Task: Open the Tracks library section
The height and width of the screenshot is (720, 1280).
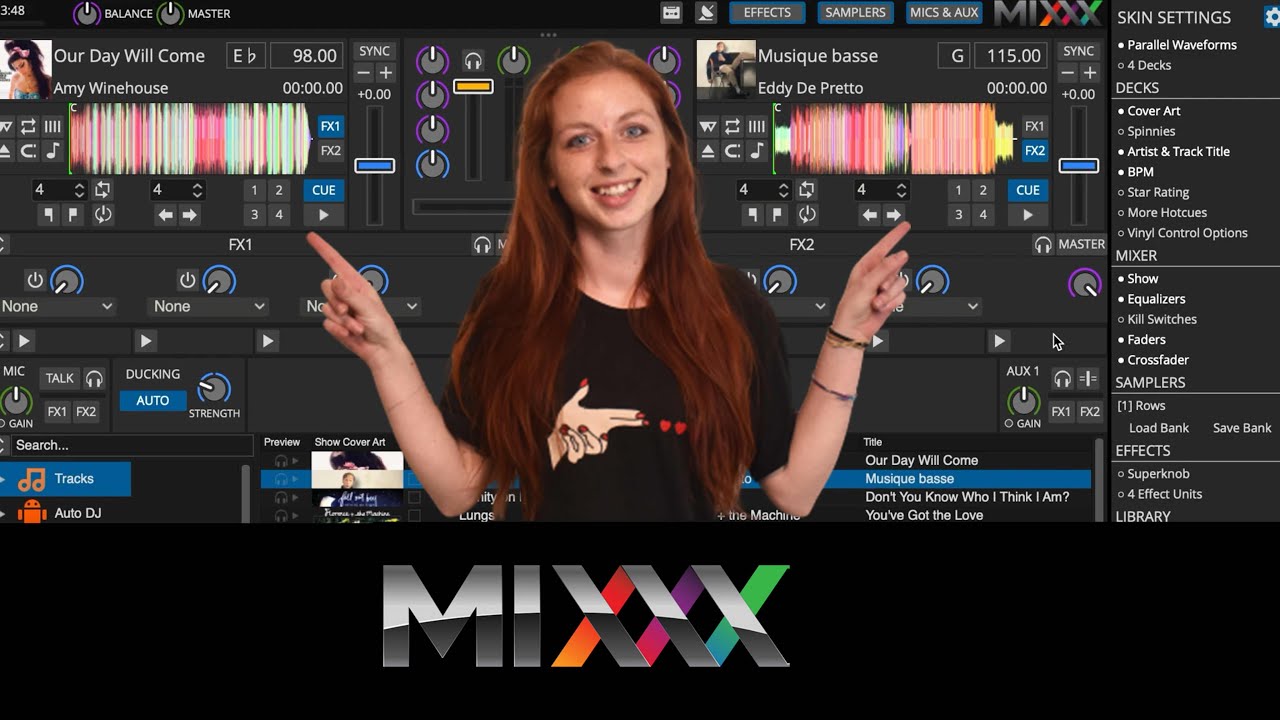Action: coord(65,479)
